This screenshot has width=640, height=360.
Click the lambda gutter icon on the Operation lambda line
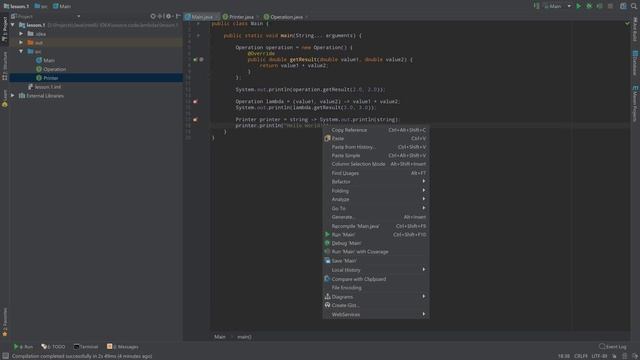point(196,101)
